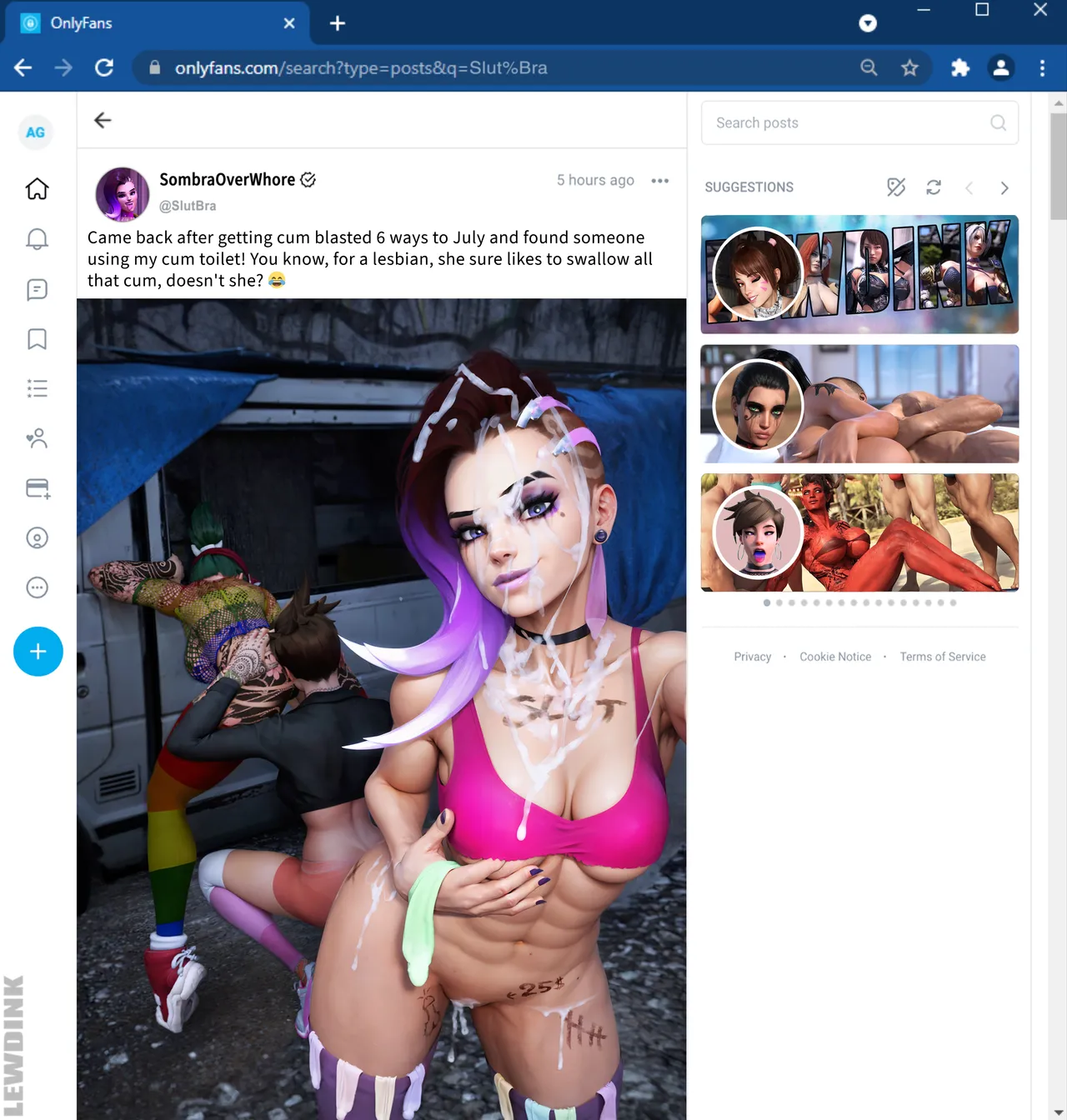1067x1120 pixels.
Task: Open the my profile circle icon
Action: coord(37,537)
